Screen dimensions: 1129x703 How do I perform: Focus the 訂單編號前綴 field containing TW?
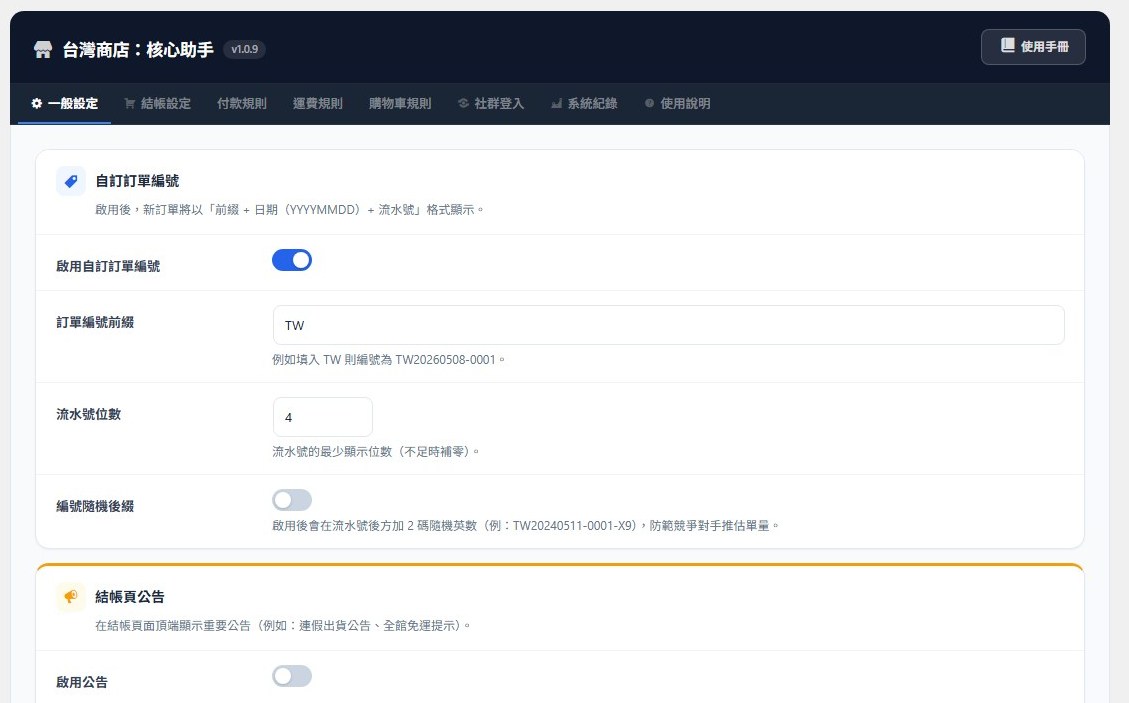pos(668,325)
